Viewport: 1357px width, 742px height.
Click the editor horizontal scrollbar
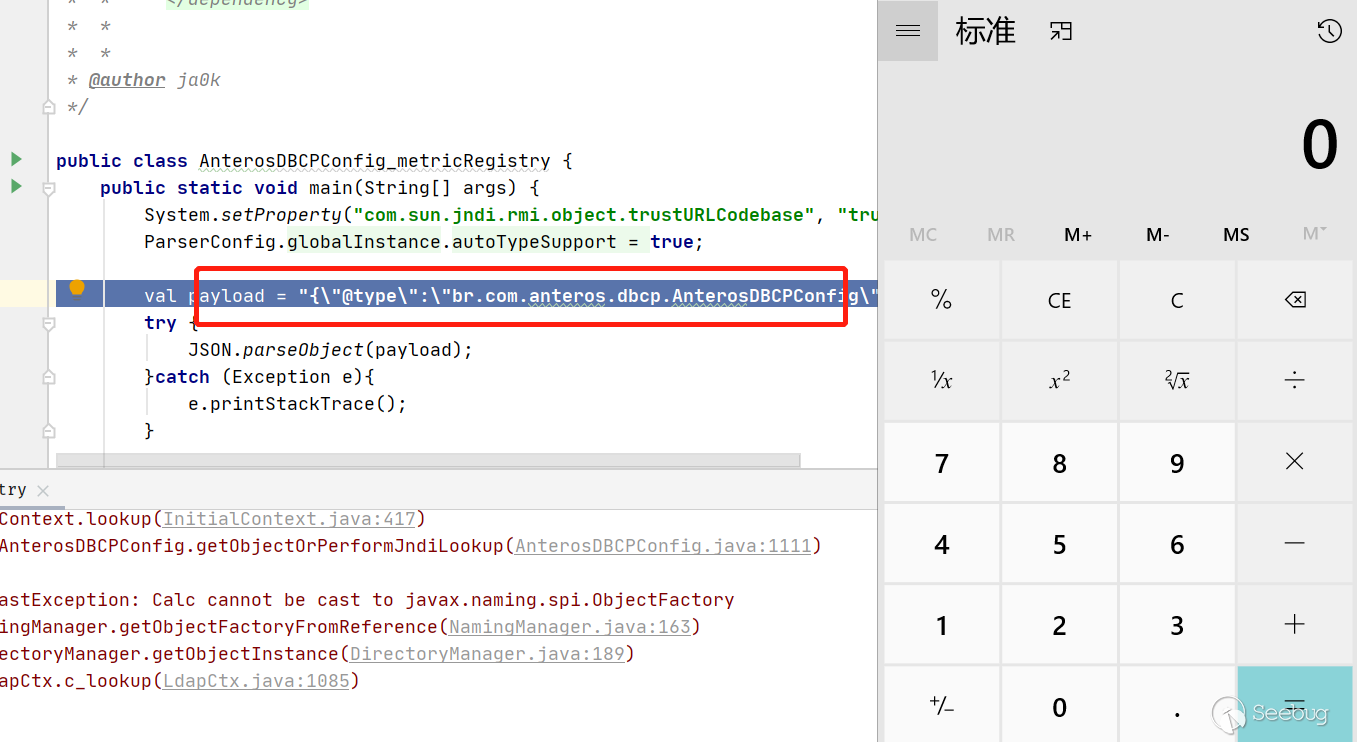tap(428, 461)
